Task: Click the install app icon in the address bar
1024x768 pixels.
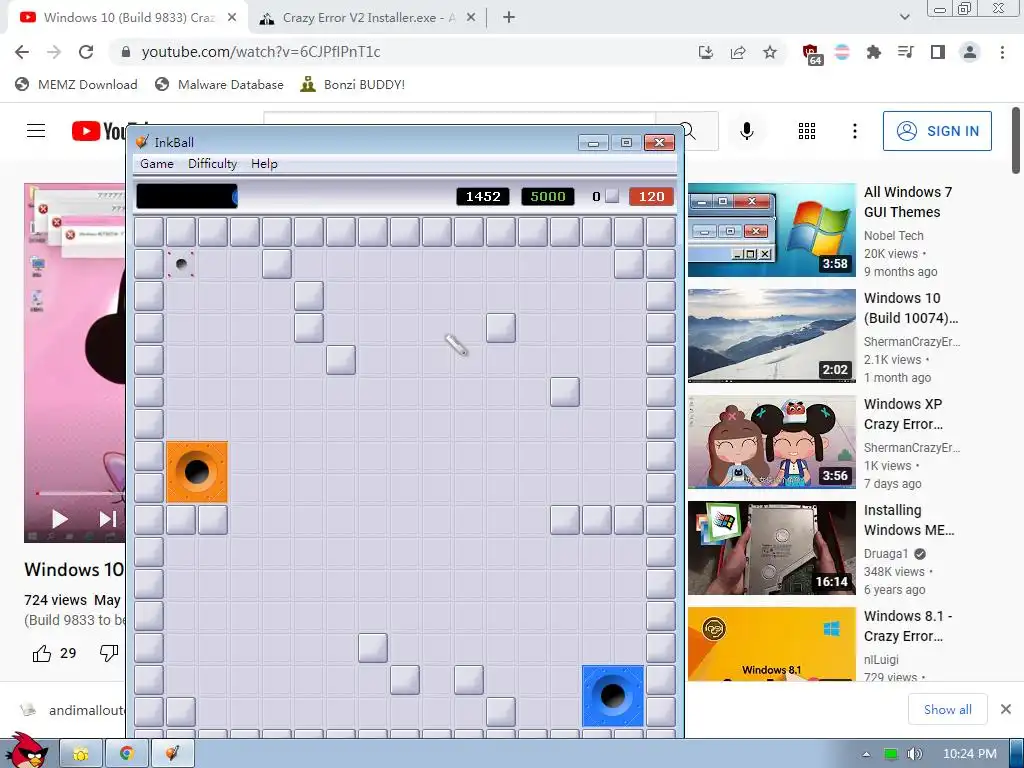Action: 705,52
